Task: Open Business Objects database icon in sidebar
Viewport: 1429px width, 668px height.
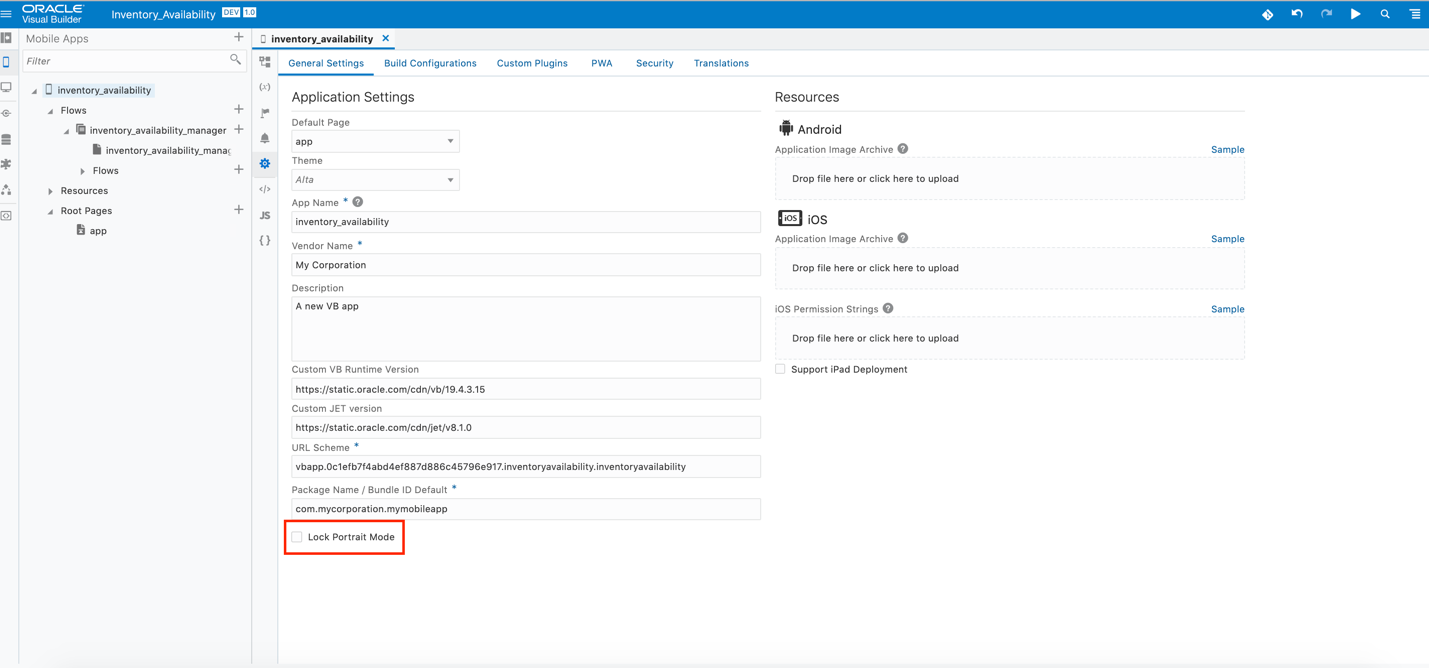Action: [6, 139]
